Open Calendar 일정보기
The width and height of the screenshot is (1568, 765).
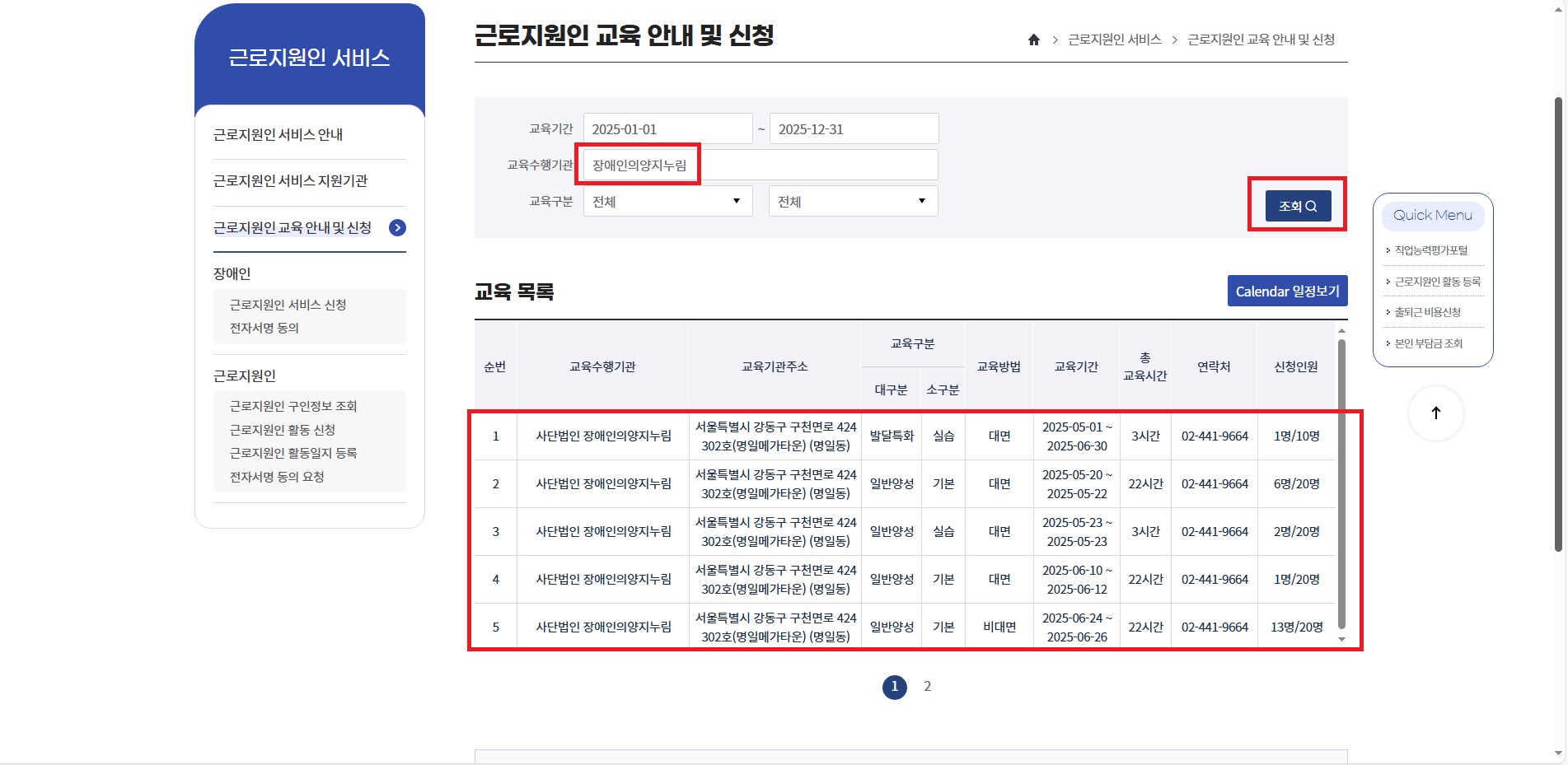click(1287, 292)
